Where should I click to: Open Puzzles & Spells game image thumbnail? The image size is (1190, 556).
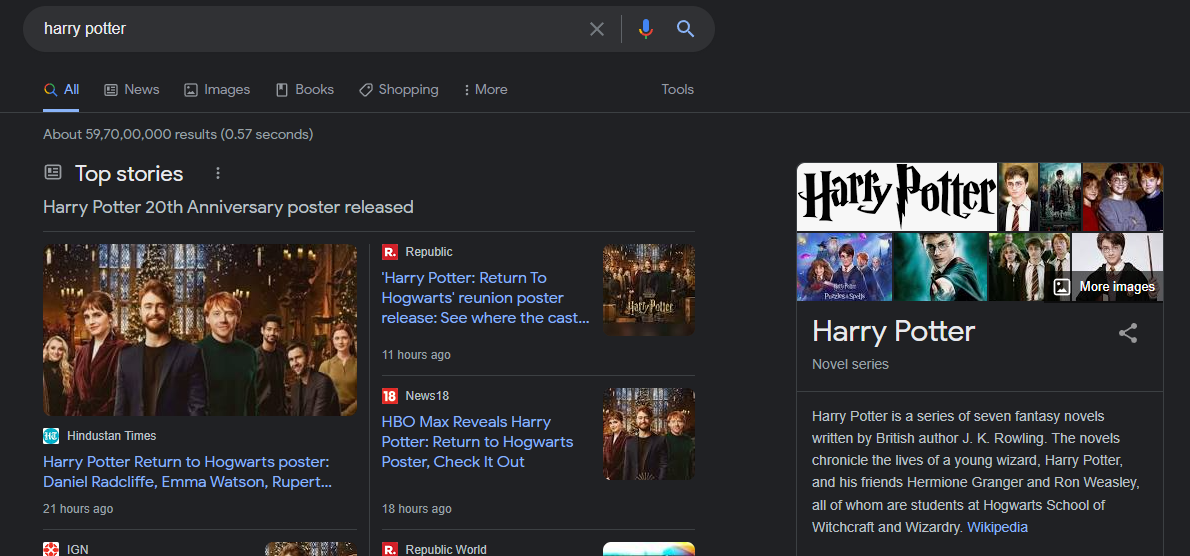tap(844, 267)
